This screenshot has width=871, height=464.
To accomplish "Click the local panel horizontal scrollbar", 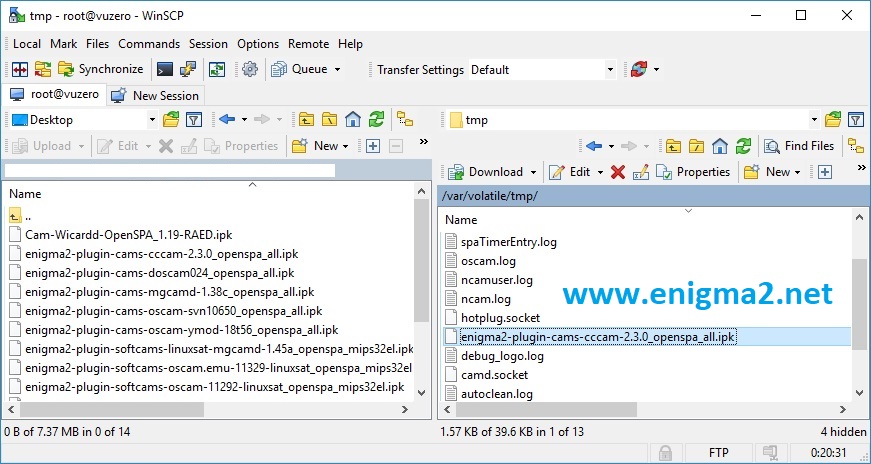I will pos(208,410).
